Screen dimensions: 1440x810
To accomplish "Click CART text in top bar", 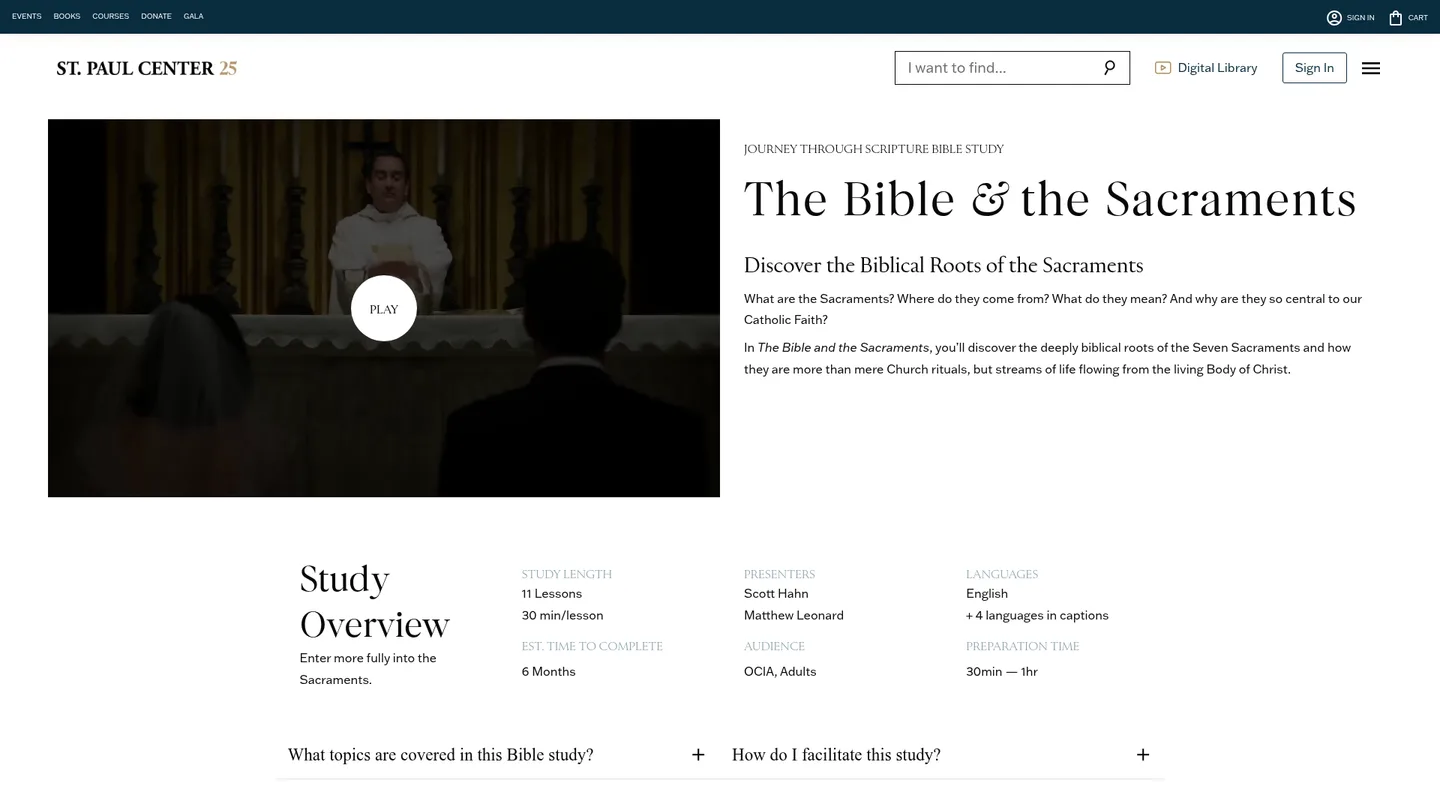I will [x=1418, y=18].
